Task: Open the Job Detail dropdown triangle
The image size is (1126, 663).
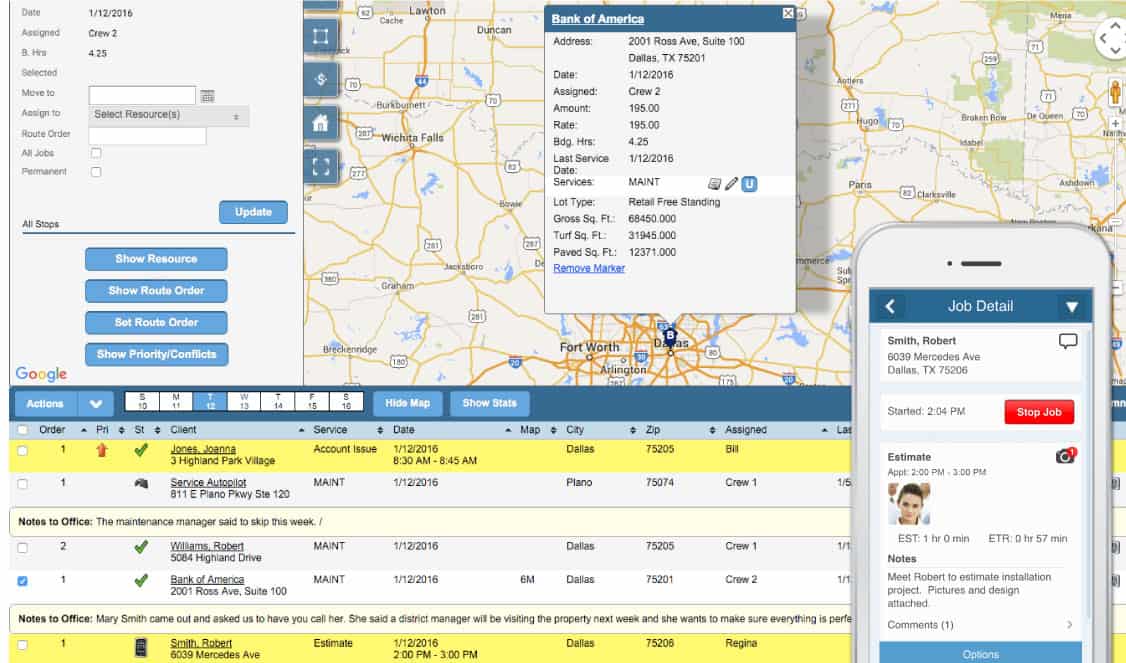Action: tap(1072, 307)
